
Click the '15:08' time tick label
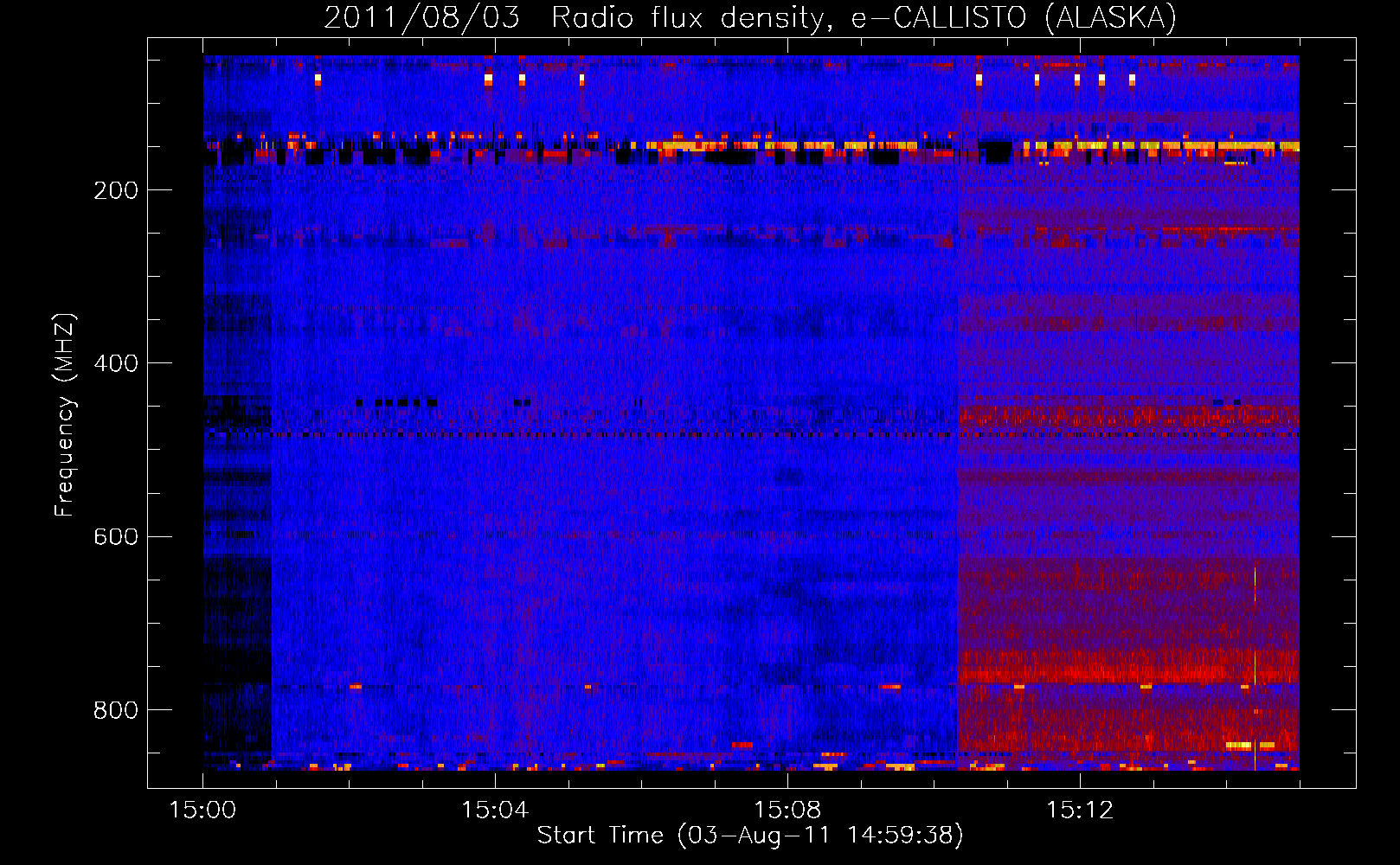787,811
